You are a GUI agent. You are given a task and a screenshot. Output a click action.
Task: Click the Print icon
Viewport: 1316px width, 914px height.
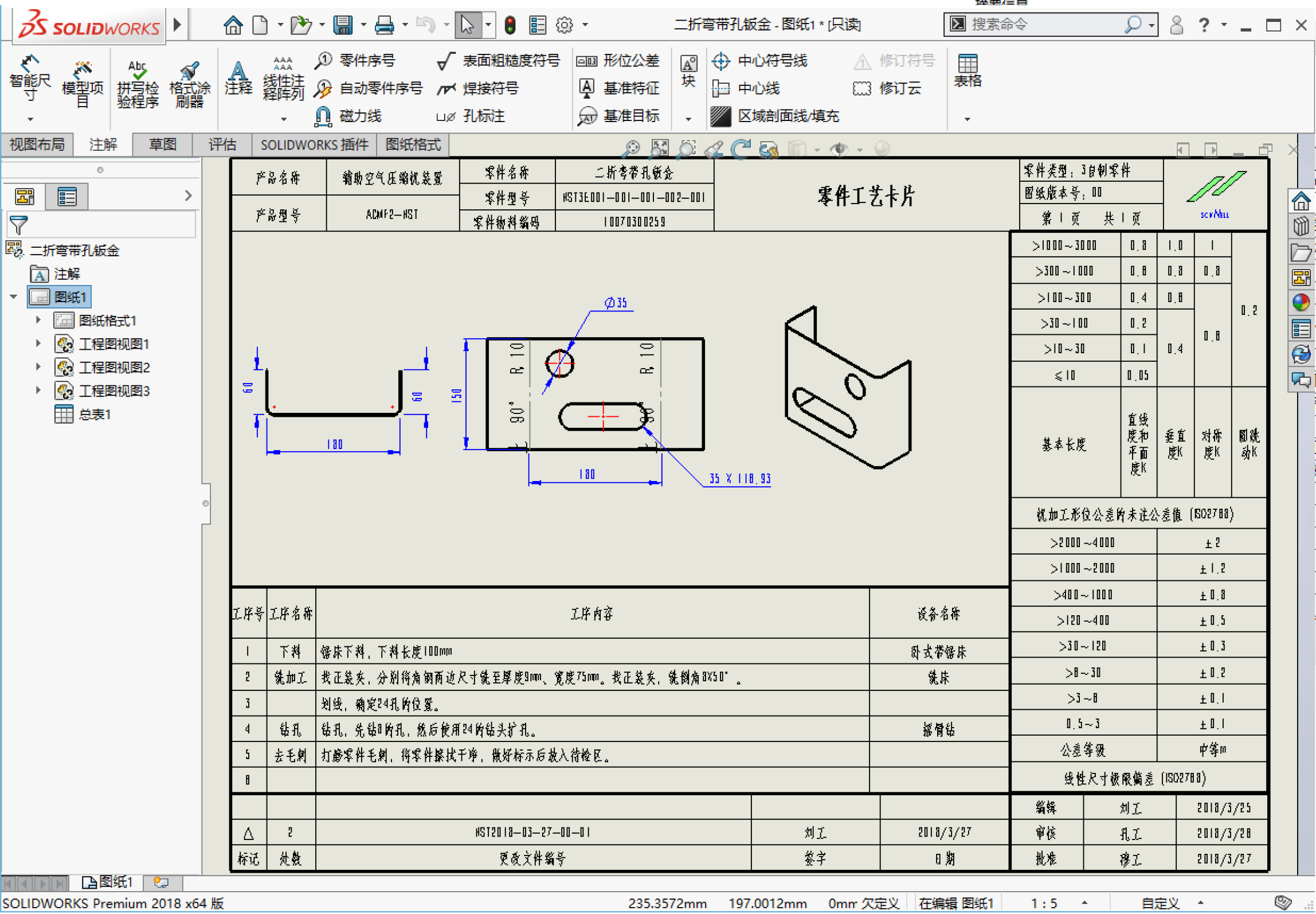384,25
